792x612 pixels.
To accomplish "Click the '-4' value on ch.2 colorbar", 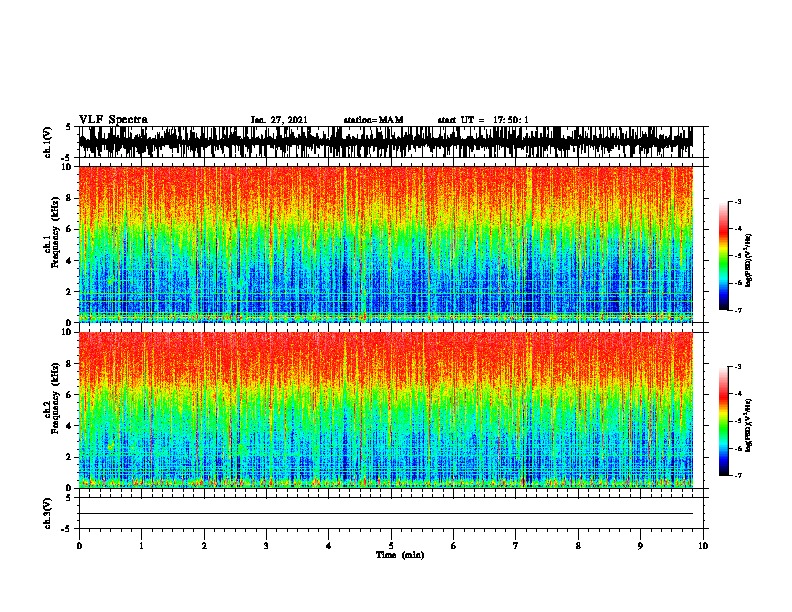I will pyautogui.click(x=738, y=394).
